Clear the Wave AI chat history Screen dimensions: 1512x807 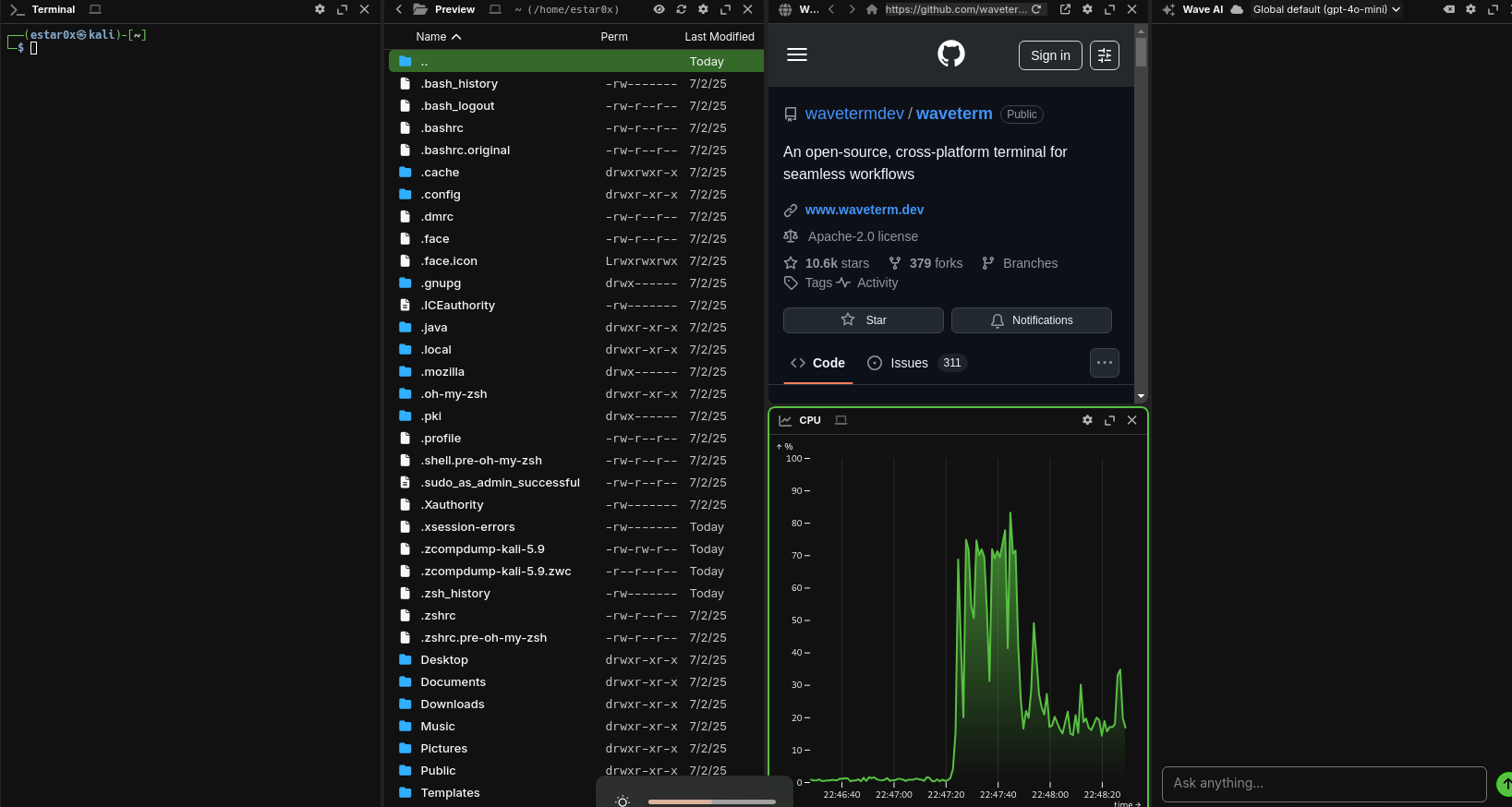(x=1448, y=9)
